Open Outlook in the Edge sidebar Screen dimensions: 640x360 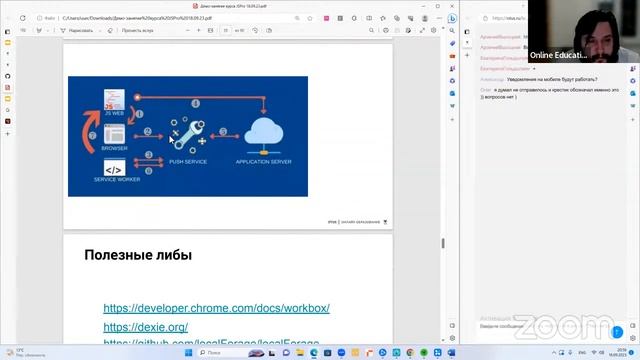click(x=452, y=93)
